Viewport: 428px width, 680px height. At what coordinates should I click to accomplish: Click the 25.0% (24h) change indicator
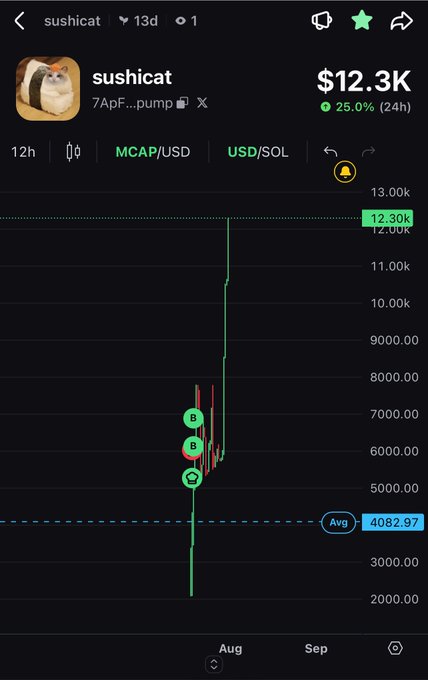(365, 107)
